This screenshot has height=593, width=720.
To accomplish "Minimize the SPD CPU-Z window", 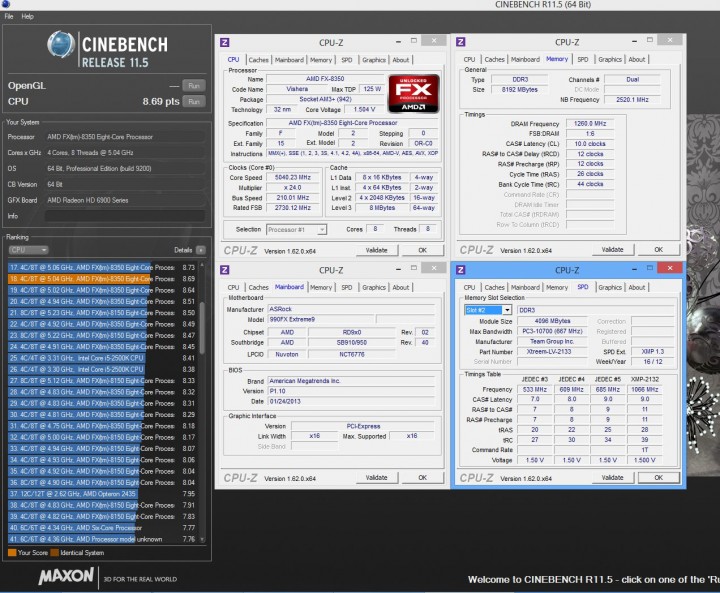I will coord(634,269).
